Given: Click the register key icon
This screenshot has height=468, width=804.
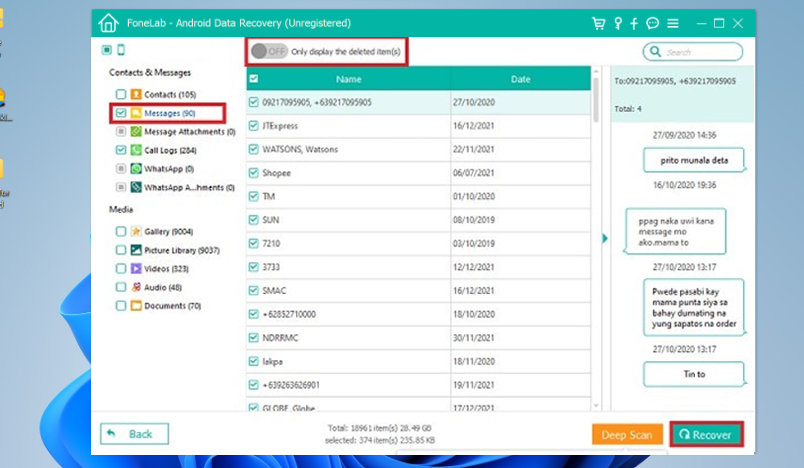Looking at the screenshot, I should [x=618, y=23].
